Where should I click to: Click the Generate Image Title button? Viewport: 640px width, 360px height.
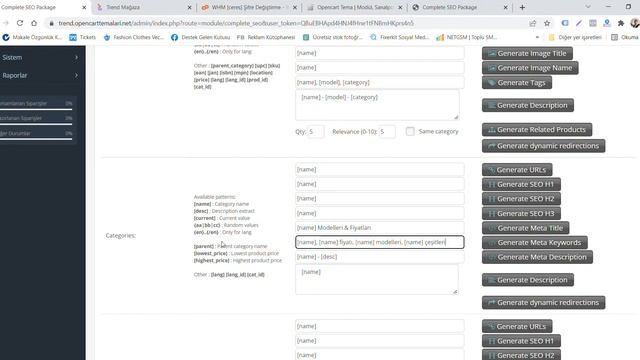point(527,53)
